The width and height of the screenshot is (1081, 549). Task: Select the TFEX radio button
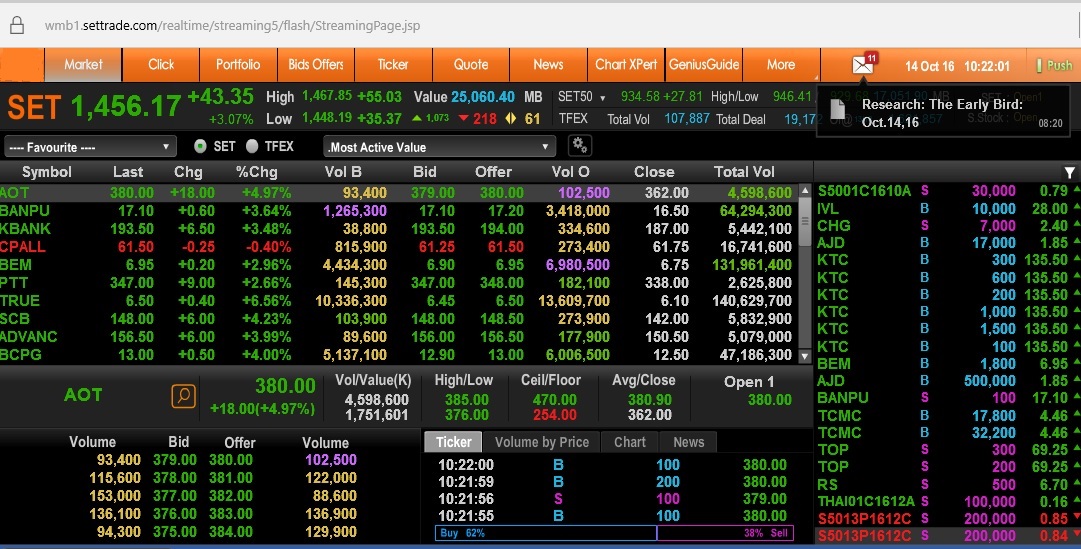click(x=252, y=146)
